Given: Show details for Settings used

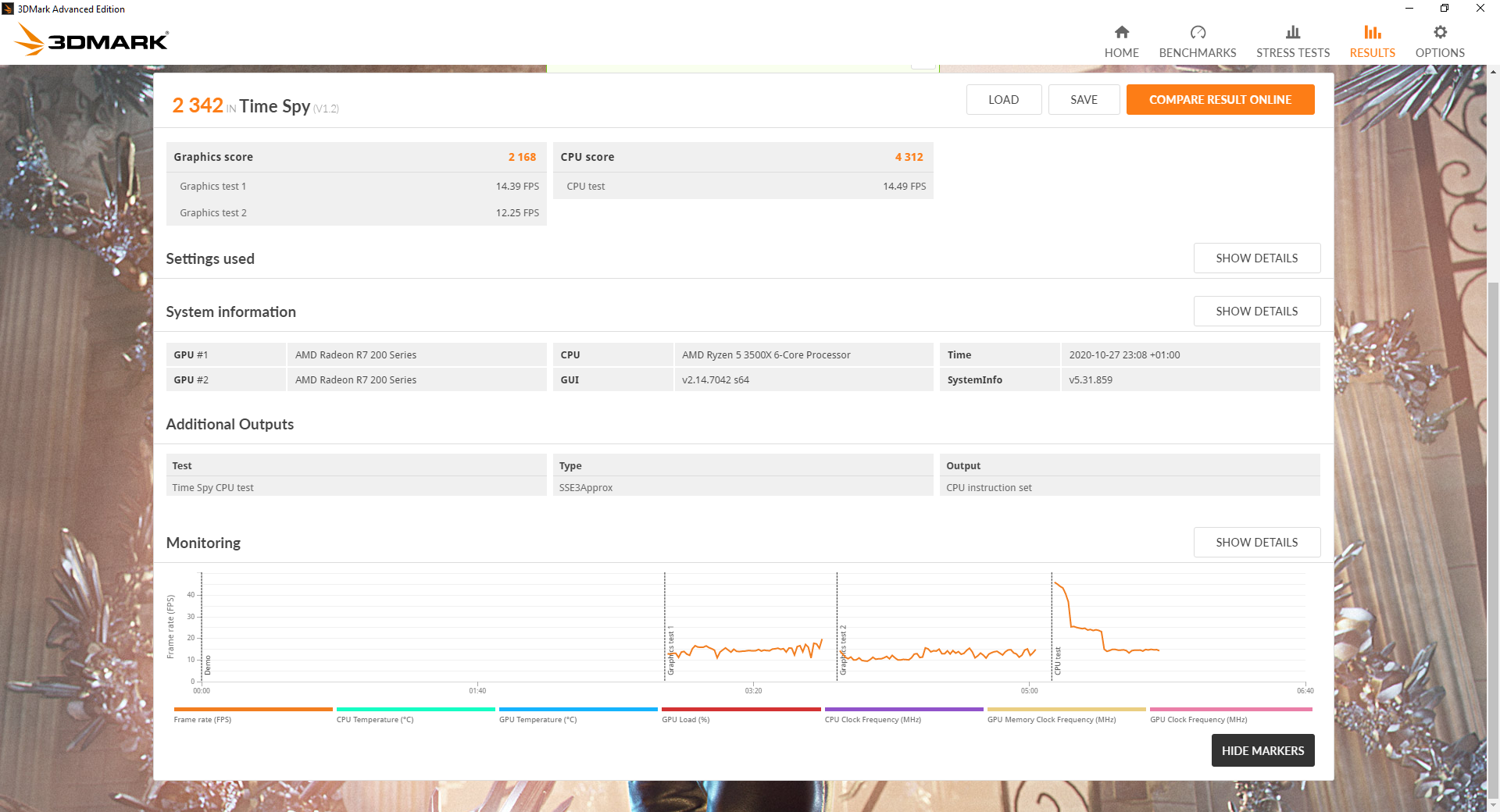Looking at the screenshot, I should [x=1256, y=258].
